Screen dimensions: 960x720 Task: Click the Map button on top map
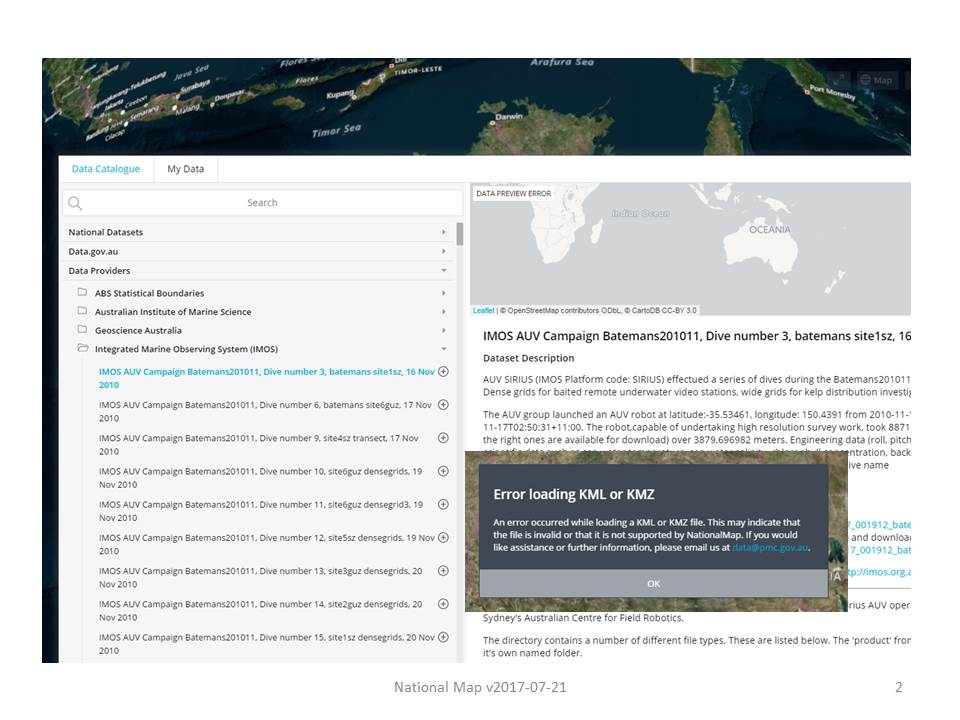(x=877, y=80)
